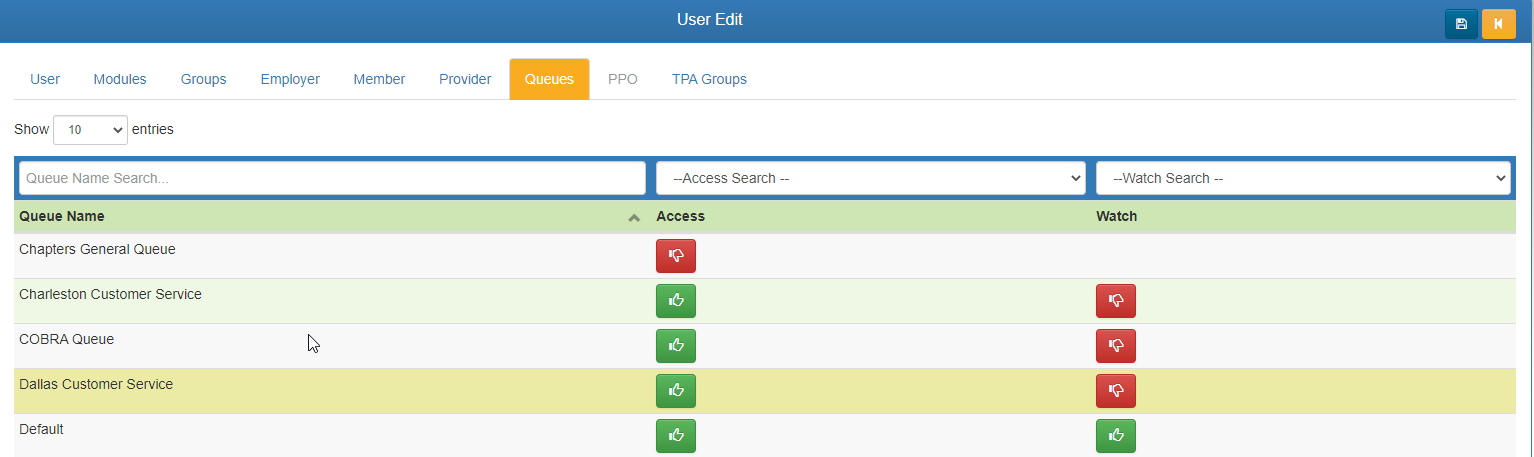This screenshot has height=457, width=1534.
Task: Select the Provider tab
Action: point(465,79)
